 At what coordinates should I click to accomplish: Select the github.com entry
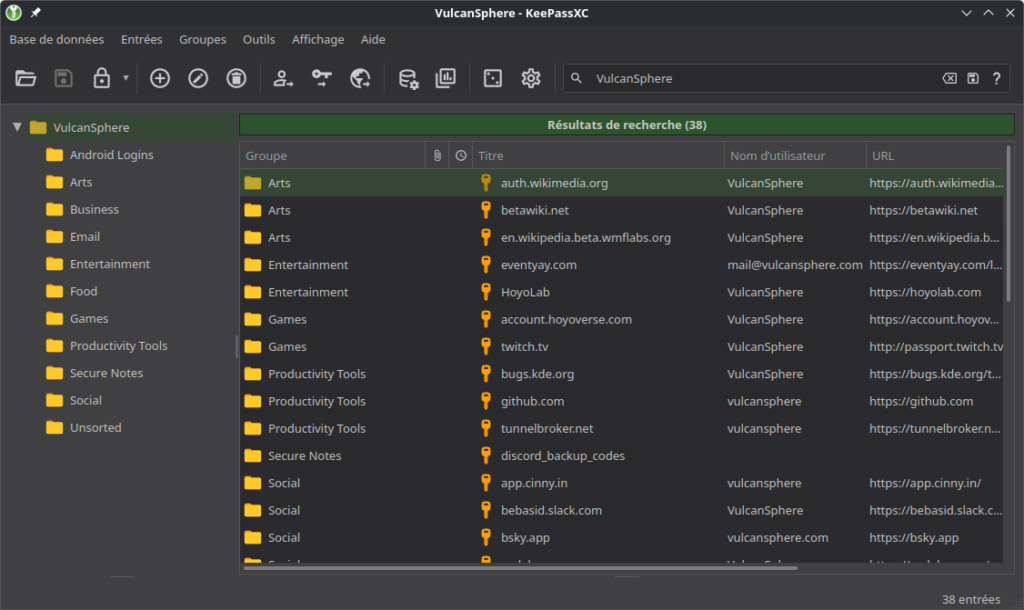tap(622, 401)
